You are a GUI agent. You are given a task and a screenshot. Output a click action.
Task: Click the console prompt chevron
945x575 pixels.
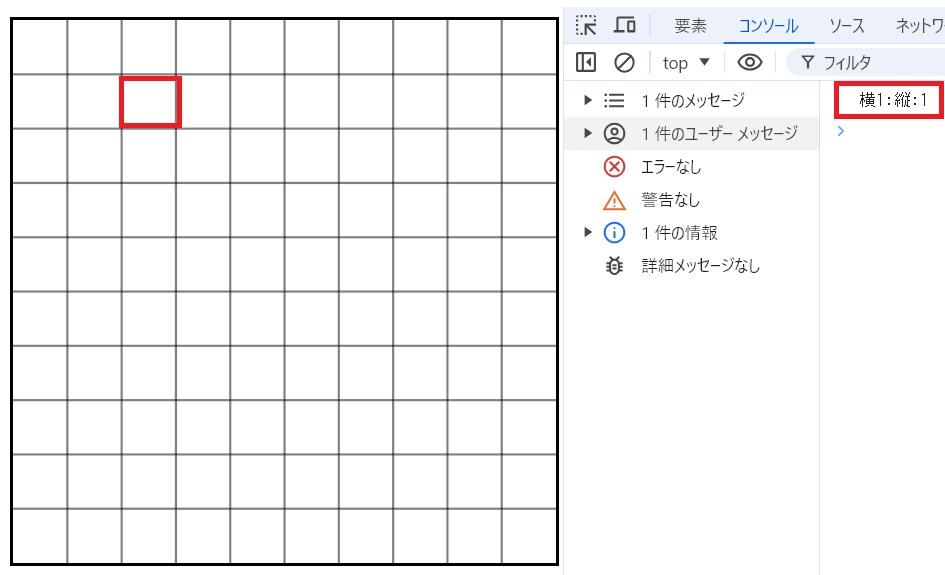click(x=841, y=131)
